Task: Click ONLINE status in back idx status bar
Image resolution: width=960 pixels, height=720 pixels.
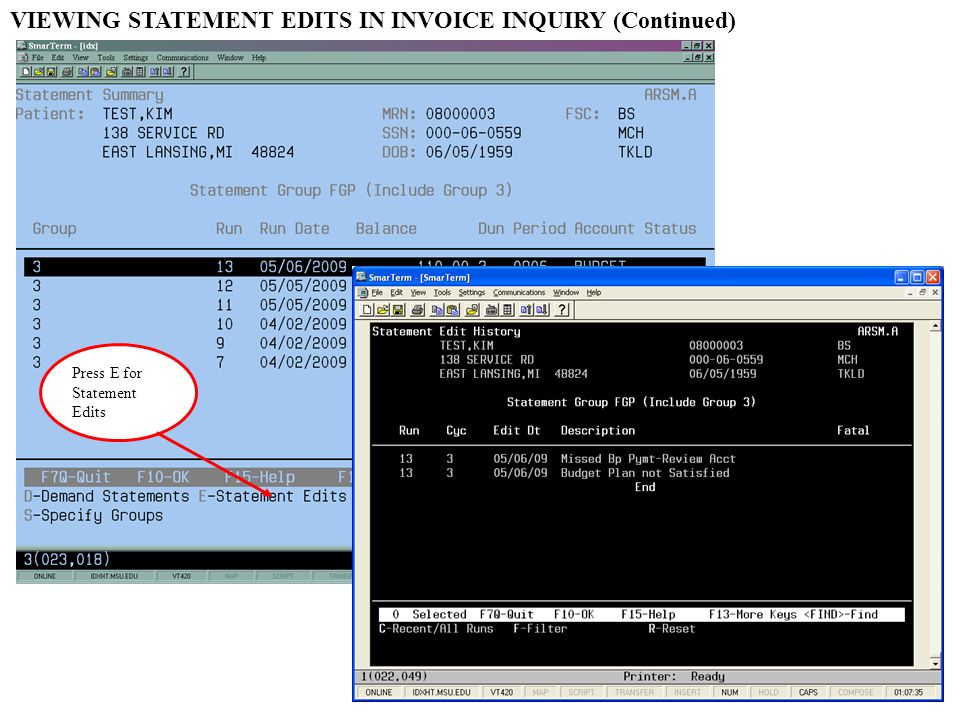Action: [45, 576]
